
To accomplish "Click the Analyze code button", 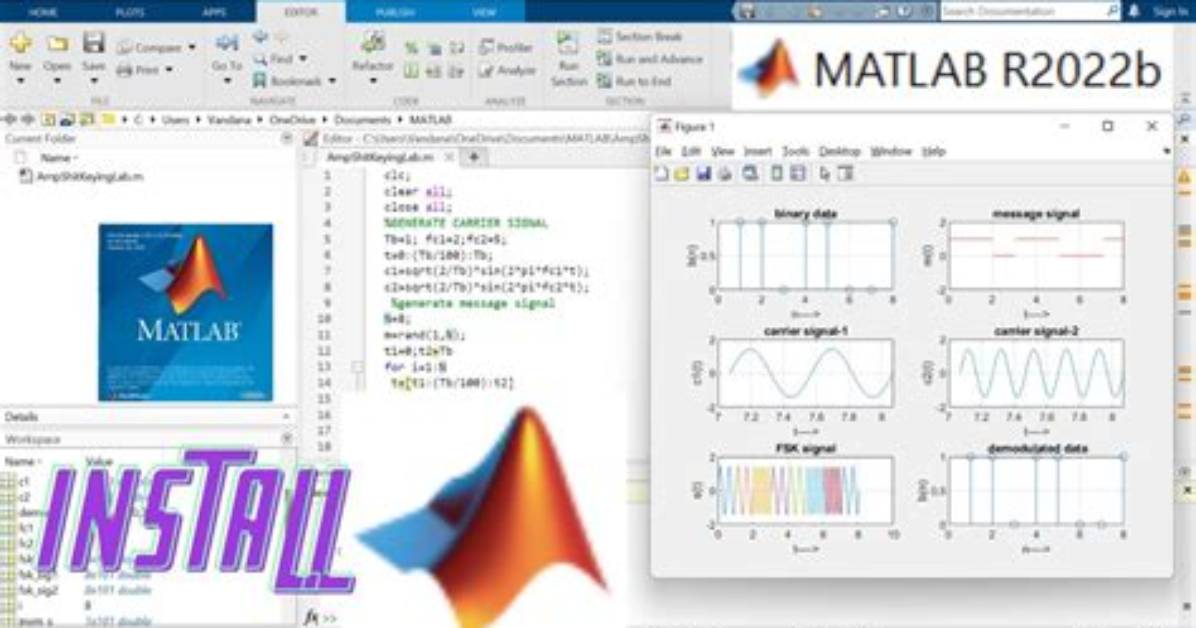I will tap(507, 70).
